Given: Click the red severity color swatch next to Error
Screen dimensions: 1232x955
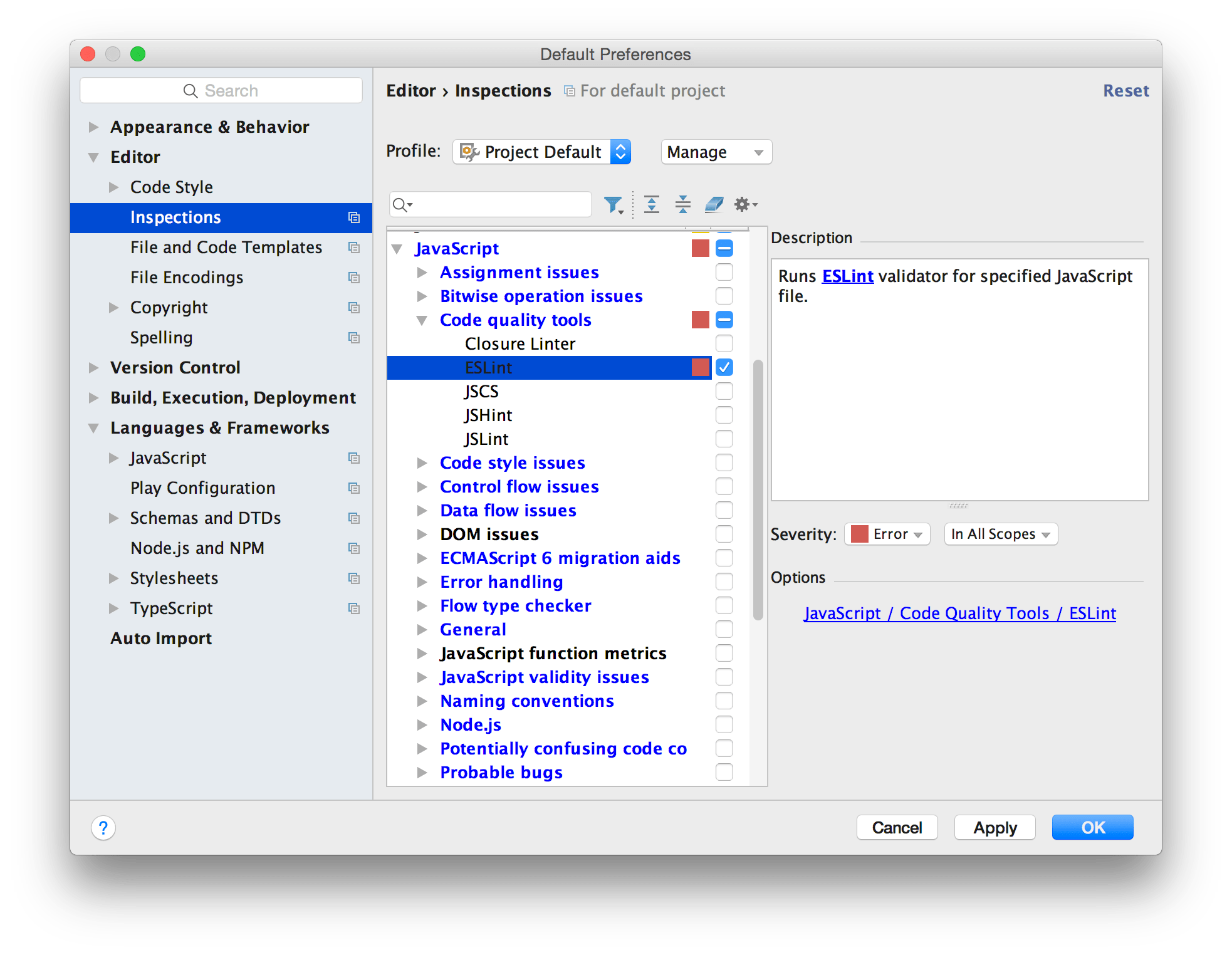Looking at the screenshot, I should tap(859, 534).
